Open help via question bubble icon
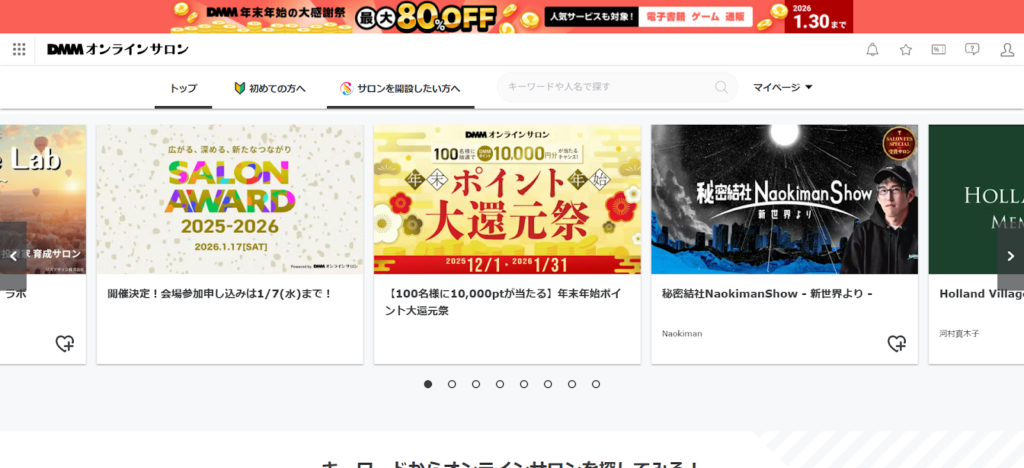1024x468 pixels. 972,49
